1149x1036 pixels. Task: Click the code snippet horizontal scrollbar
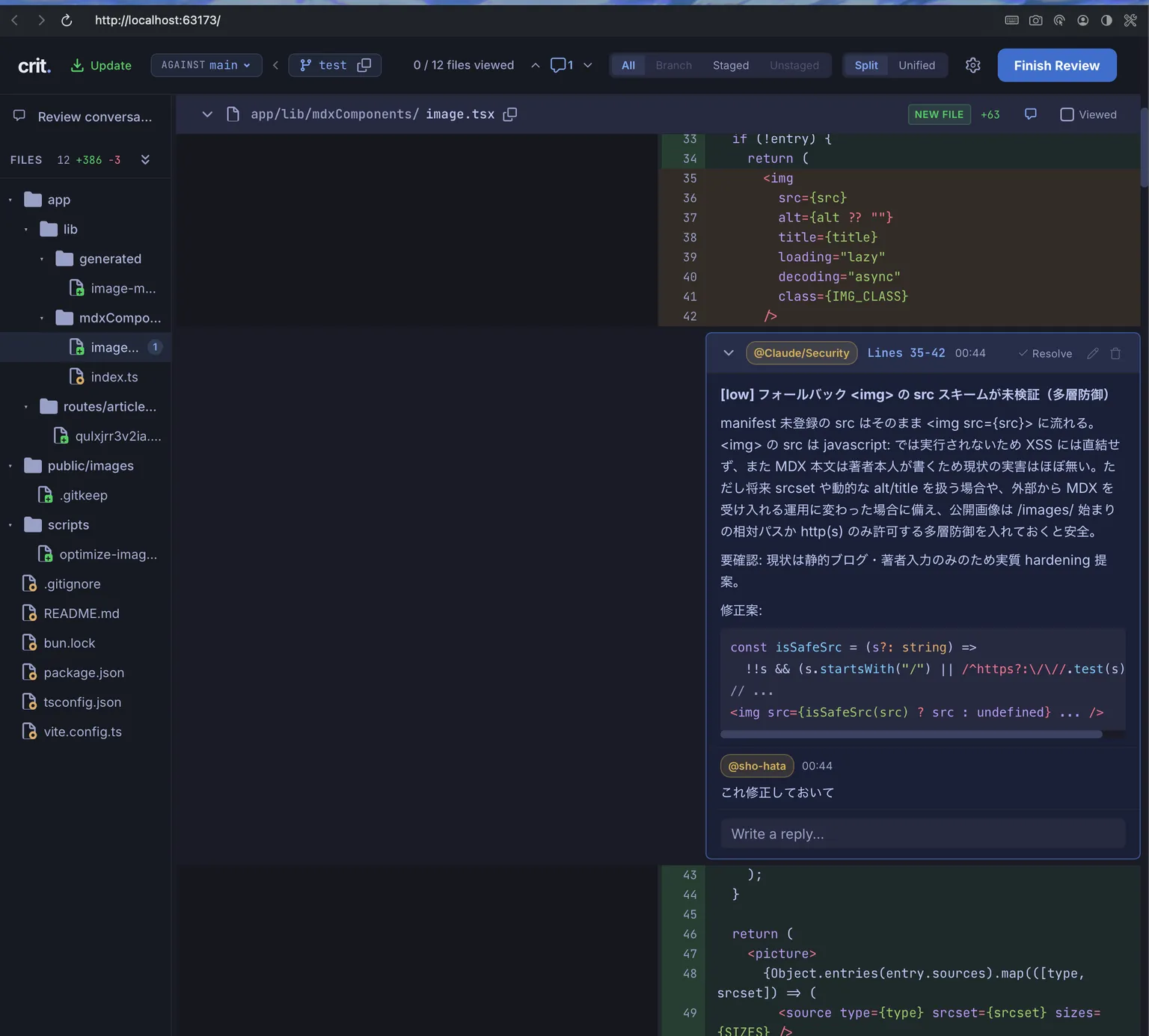tap(911, 735)
